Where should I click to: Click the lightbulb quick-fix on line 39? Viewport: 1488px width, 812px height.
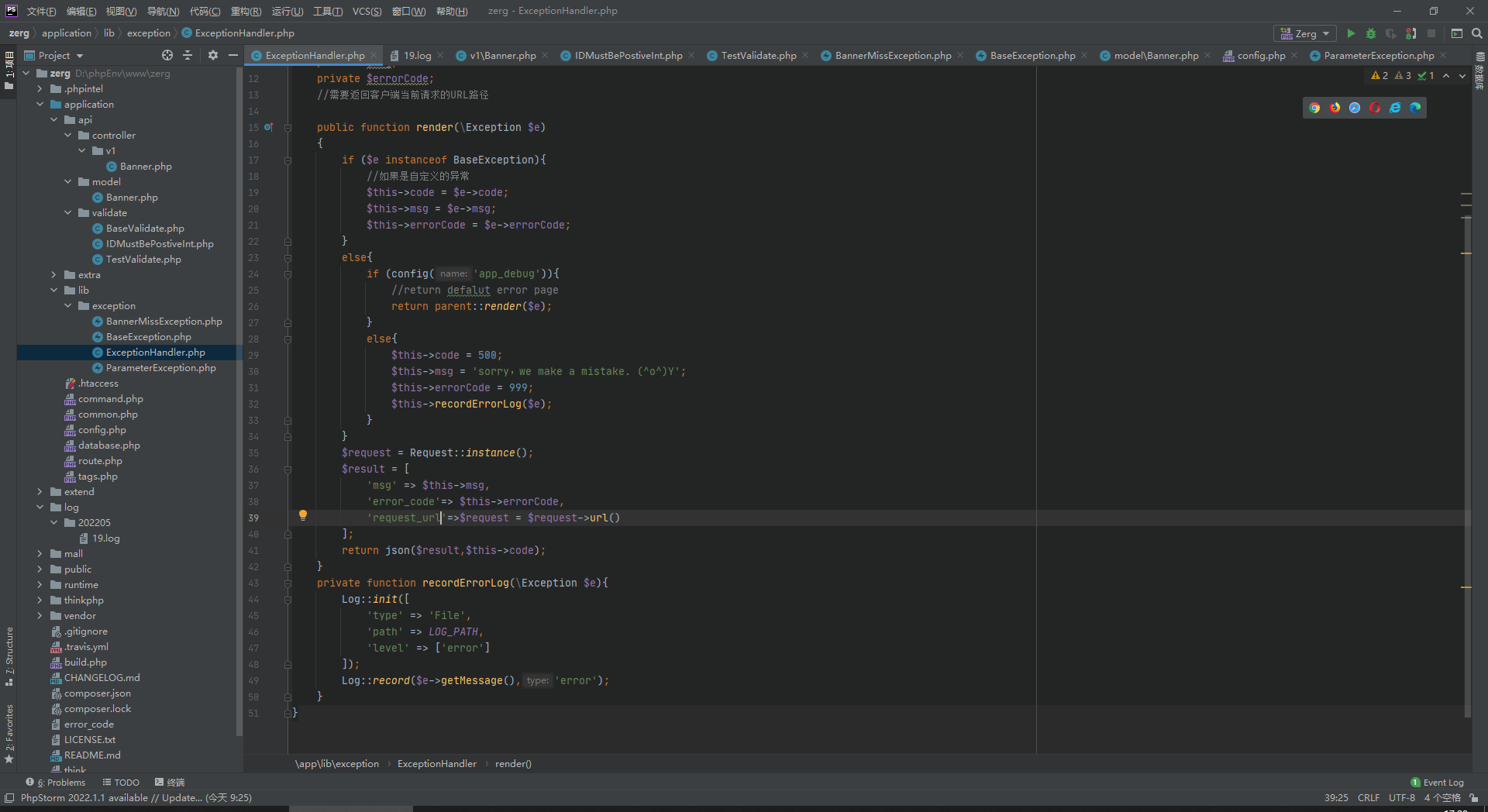point(303,515)
